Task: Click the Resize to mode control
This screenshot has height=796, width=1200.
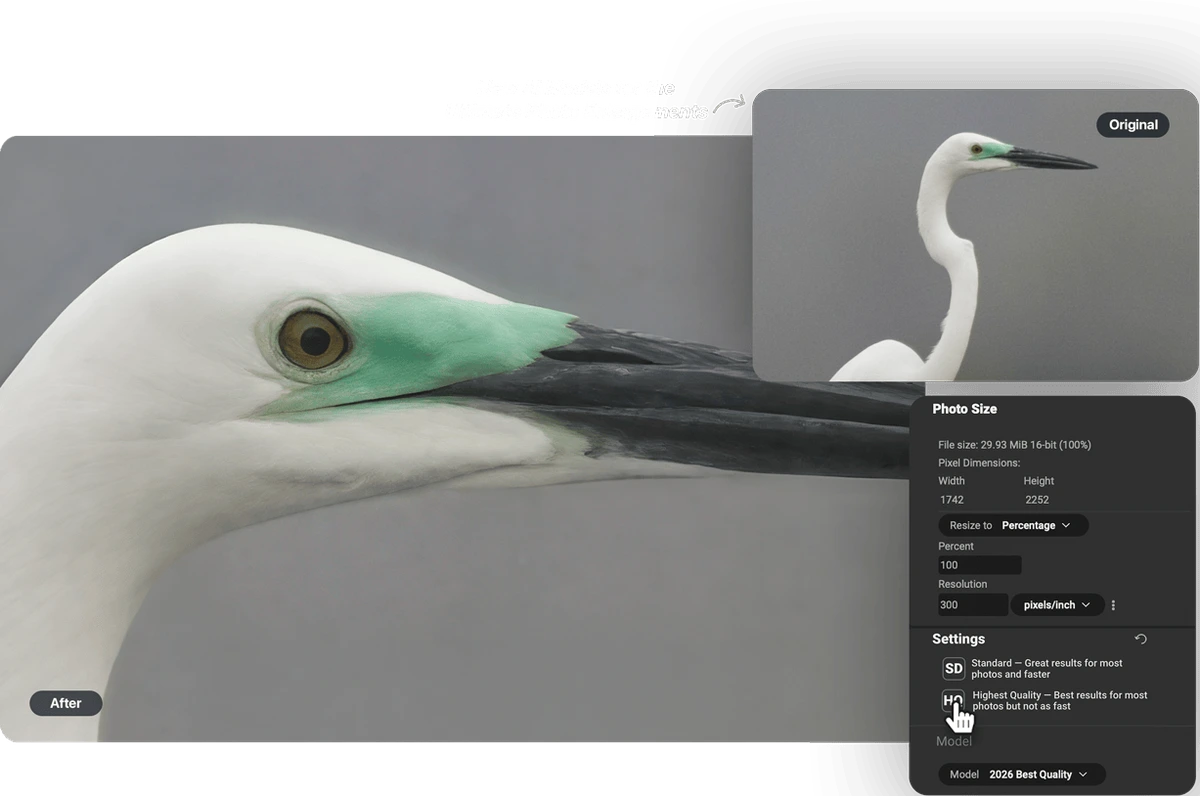Action: 1013,524
